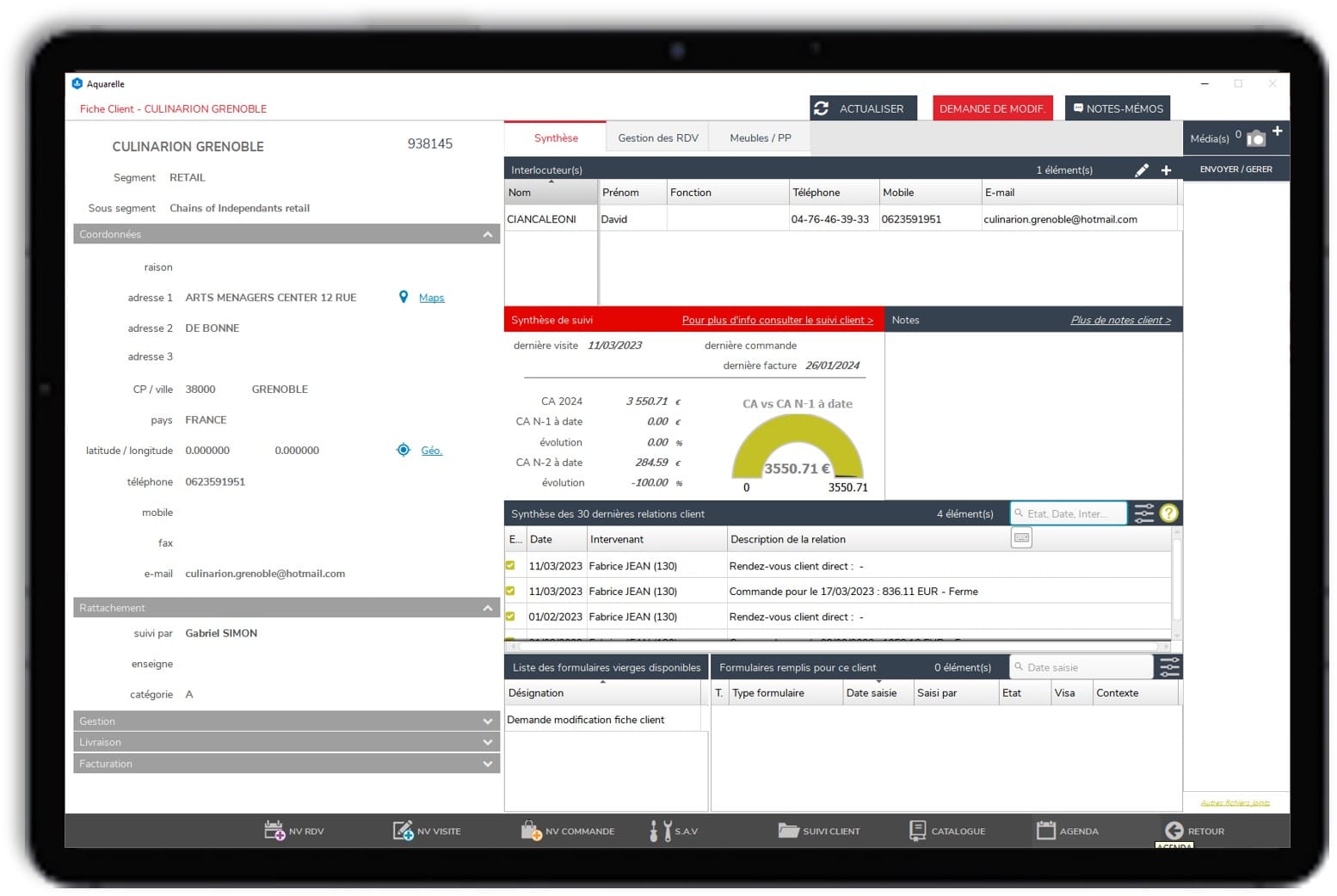This screenshot has height=896, width=1337.
Task: Edit interlocuteur with pencil icon
Action: [1141, 170]
